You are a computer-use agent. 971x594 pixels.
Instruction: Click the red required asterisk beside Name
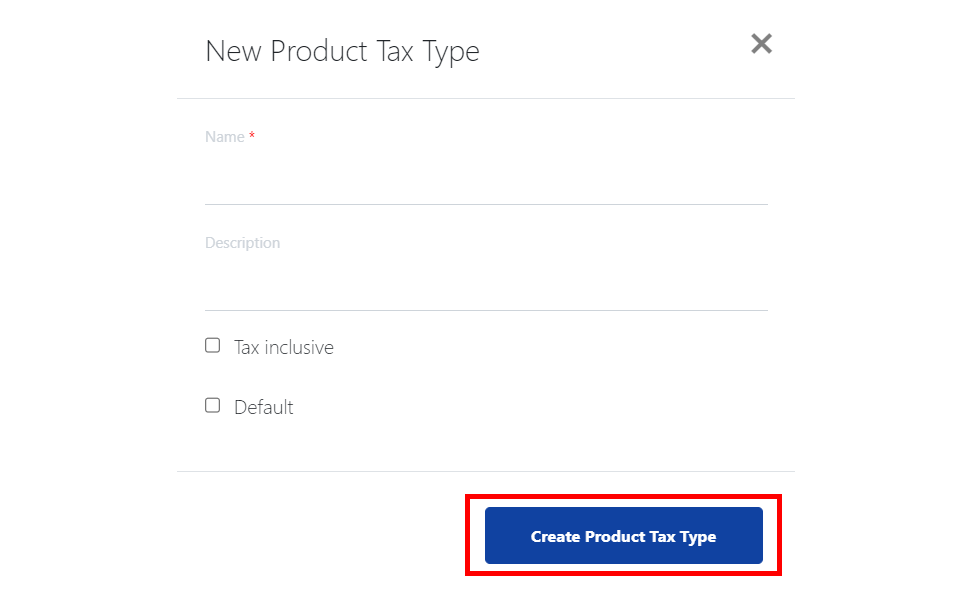click(x=251, y=135)
